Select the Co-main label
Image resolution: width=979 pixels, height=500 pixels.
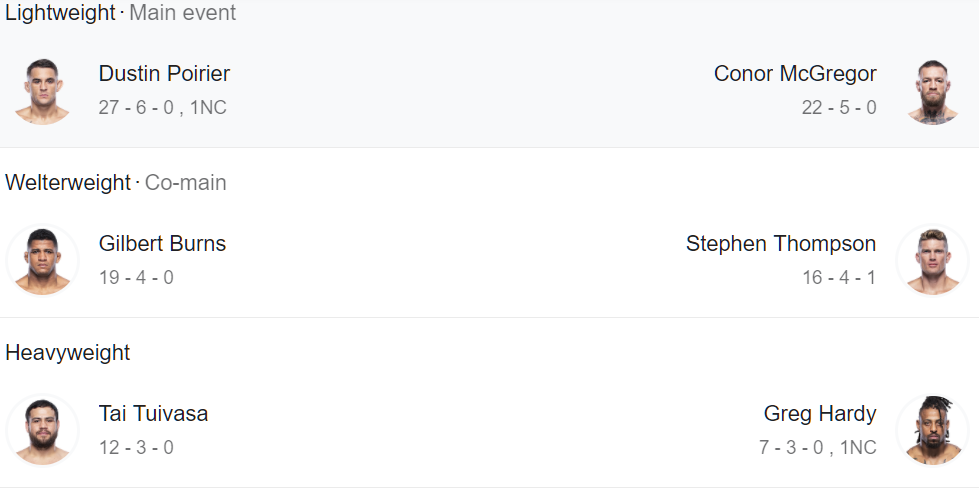point(186,183)
